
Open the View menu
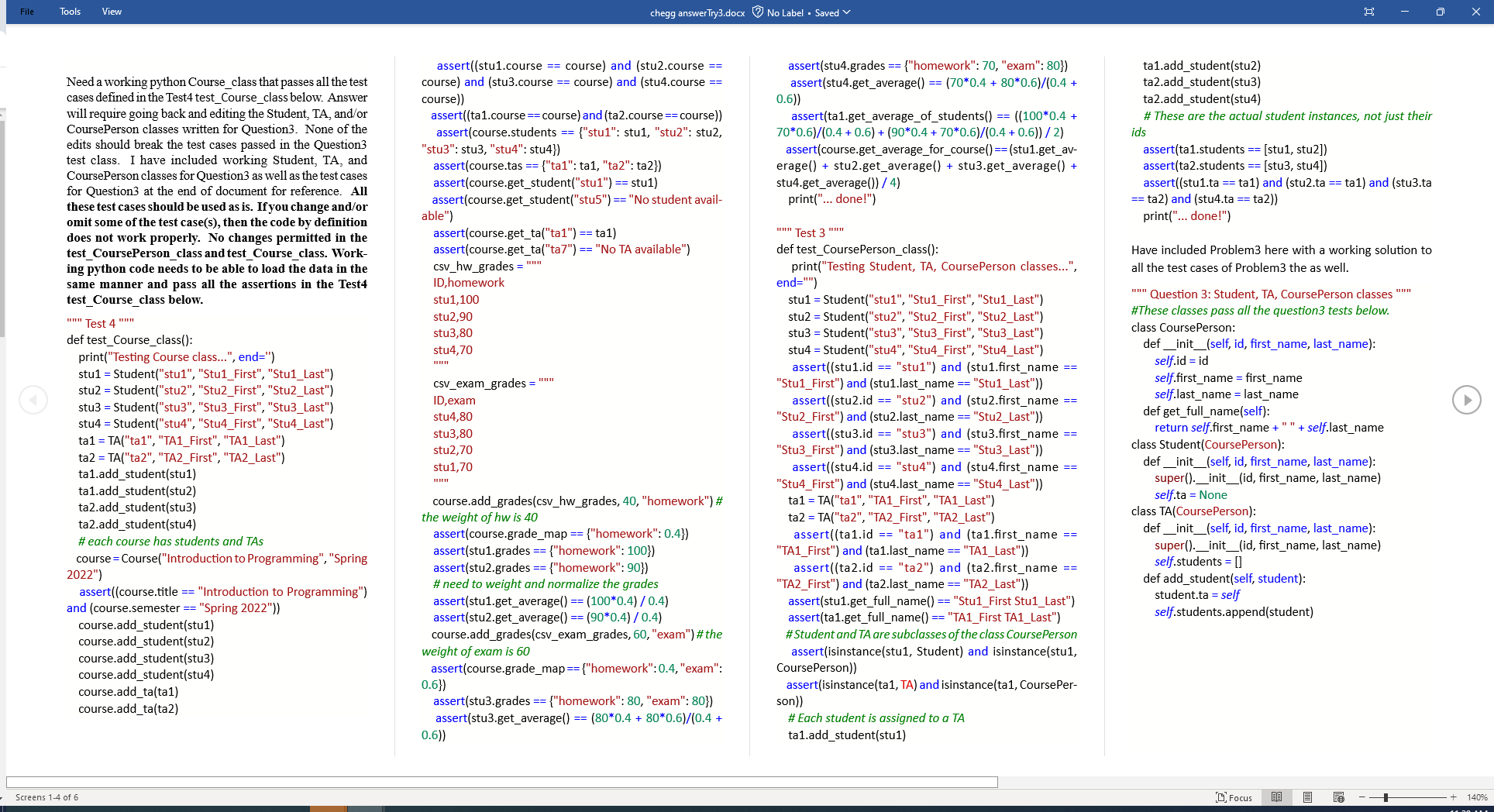(x=111, y=12)
